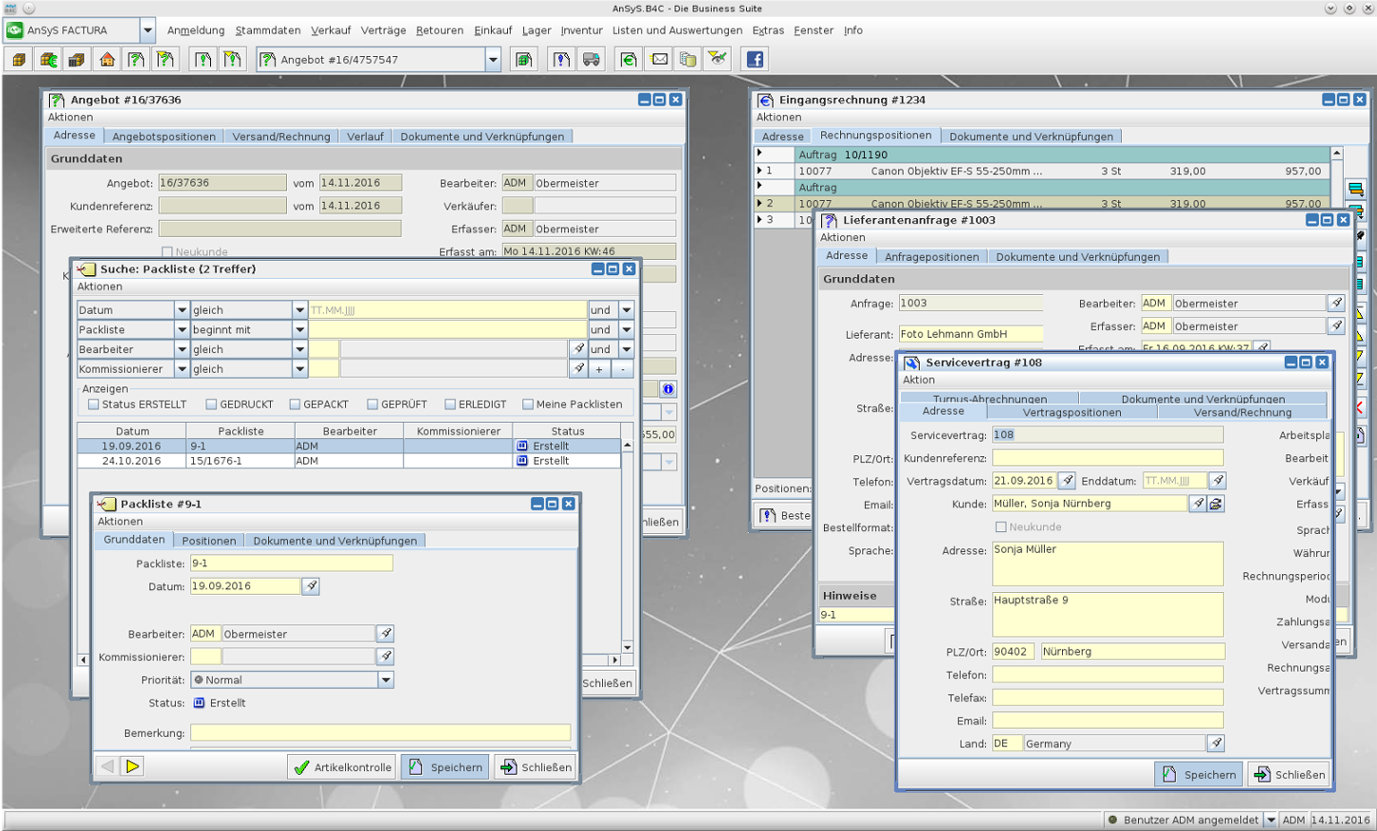
Task: Click the house icon in the main toolbar
Action: coord(106,60)
